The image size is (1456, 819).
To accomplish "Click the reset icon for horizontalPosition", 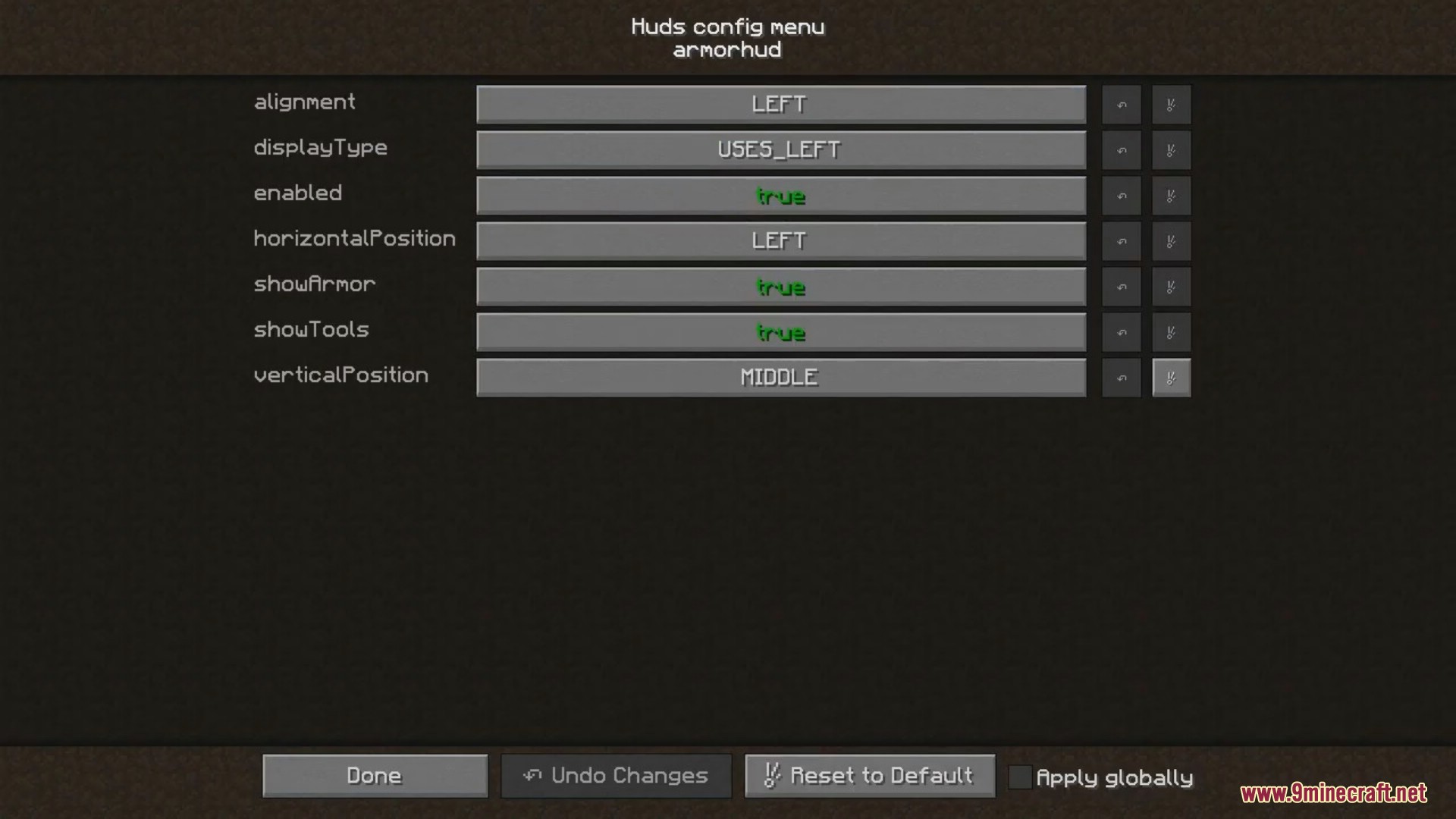I will coord(1169,240).
